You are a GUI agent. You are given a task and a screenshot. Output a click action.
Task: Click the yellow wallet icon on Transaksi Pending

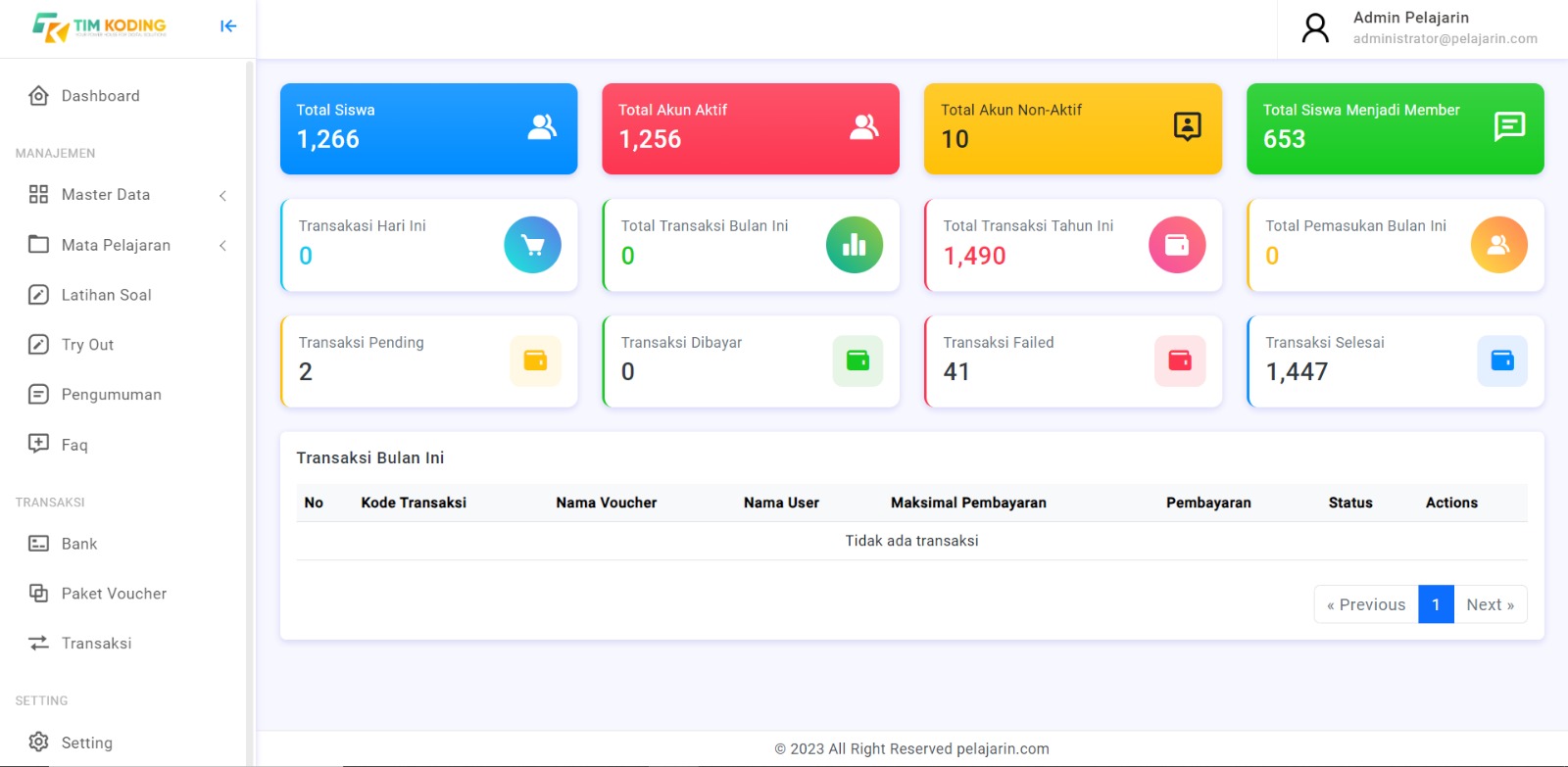535,360
